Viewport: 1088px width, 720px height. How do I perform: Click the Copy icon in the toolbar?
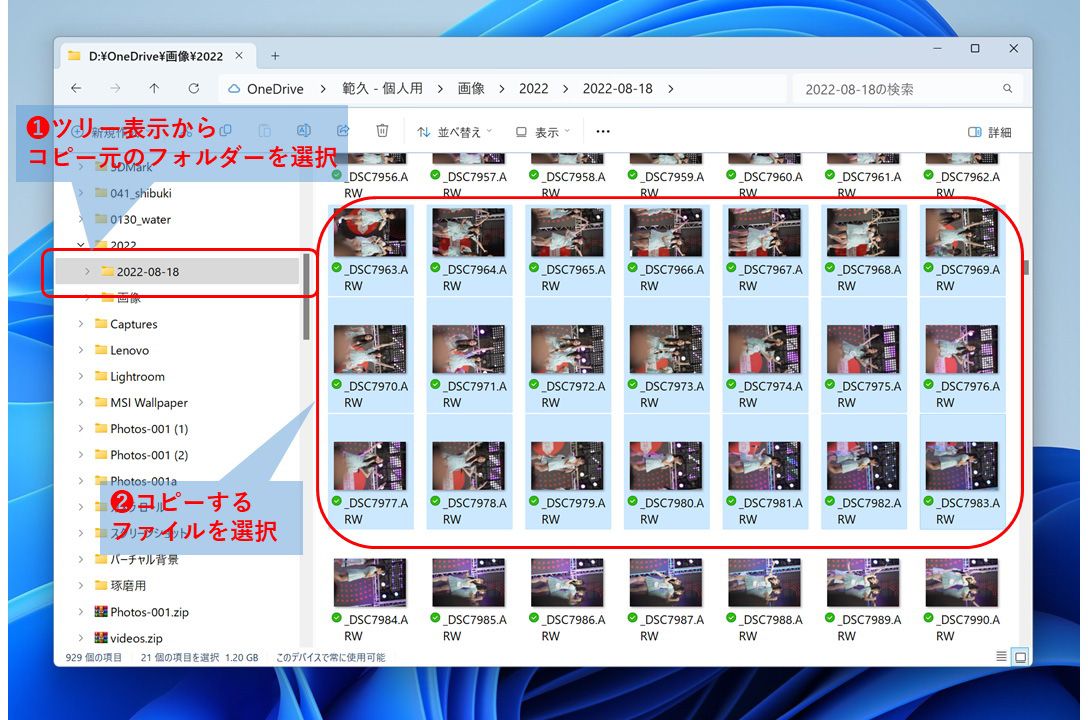tap(226, 130)
